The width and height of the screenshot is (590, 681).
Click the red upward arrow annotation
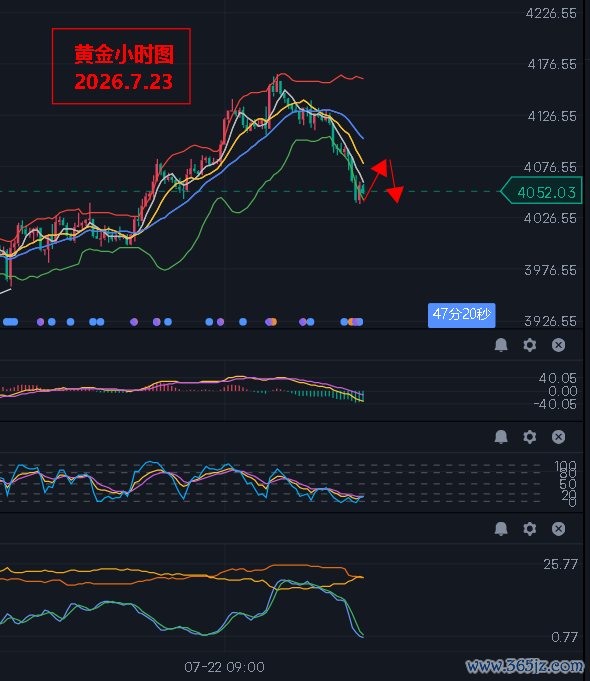pos(375,179)
